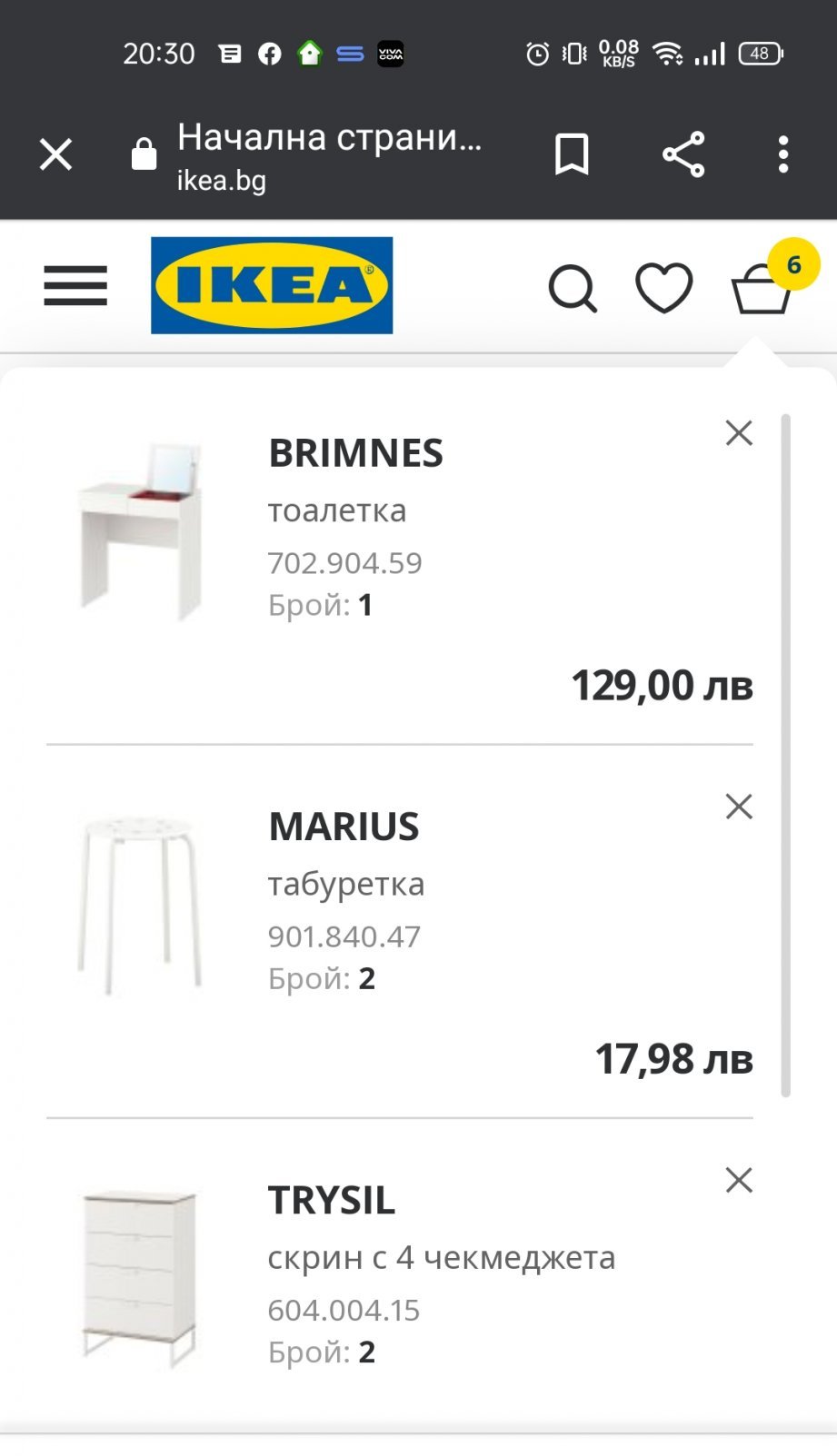Bookmark this page in browser
Screen dimensions: 837x1456
(x=572, y=154)
